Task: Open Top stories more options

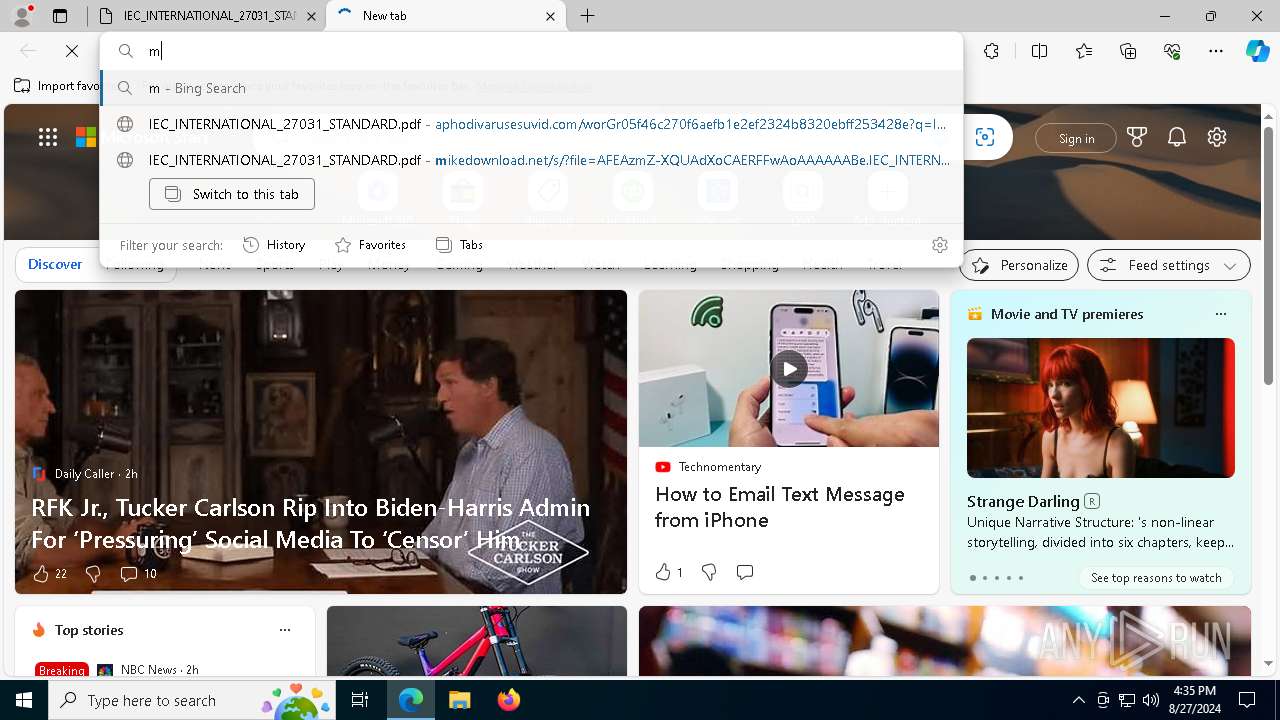Action: [285, 630]
